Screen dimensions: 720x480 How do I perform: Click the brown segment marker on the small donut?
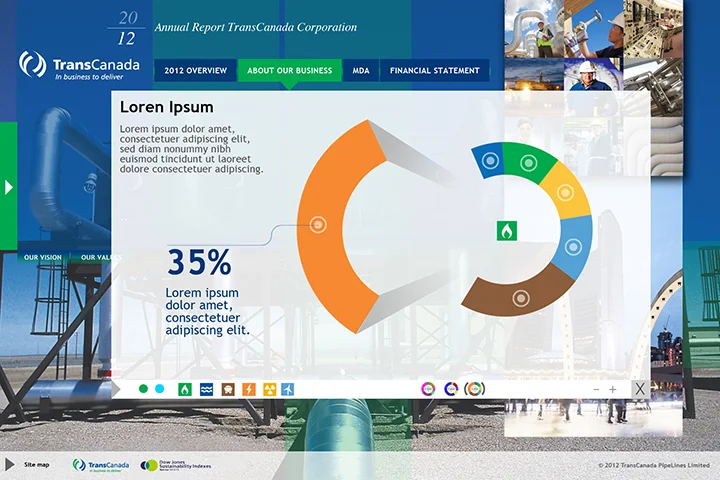click(521, 298)
